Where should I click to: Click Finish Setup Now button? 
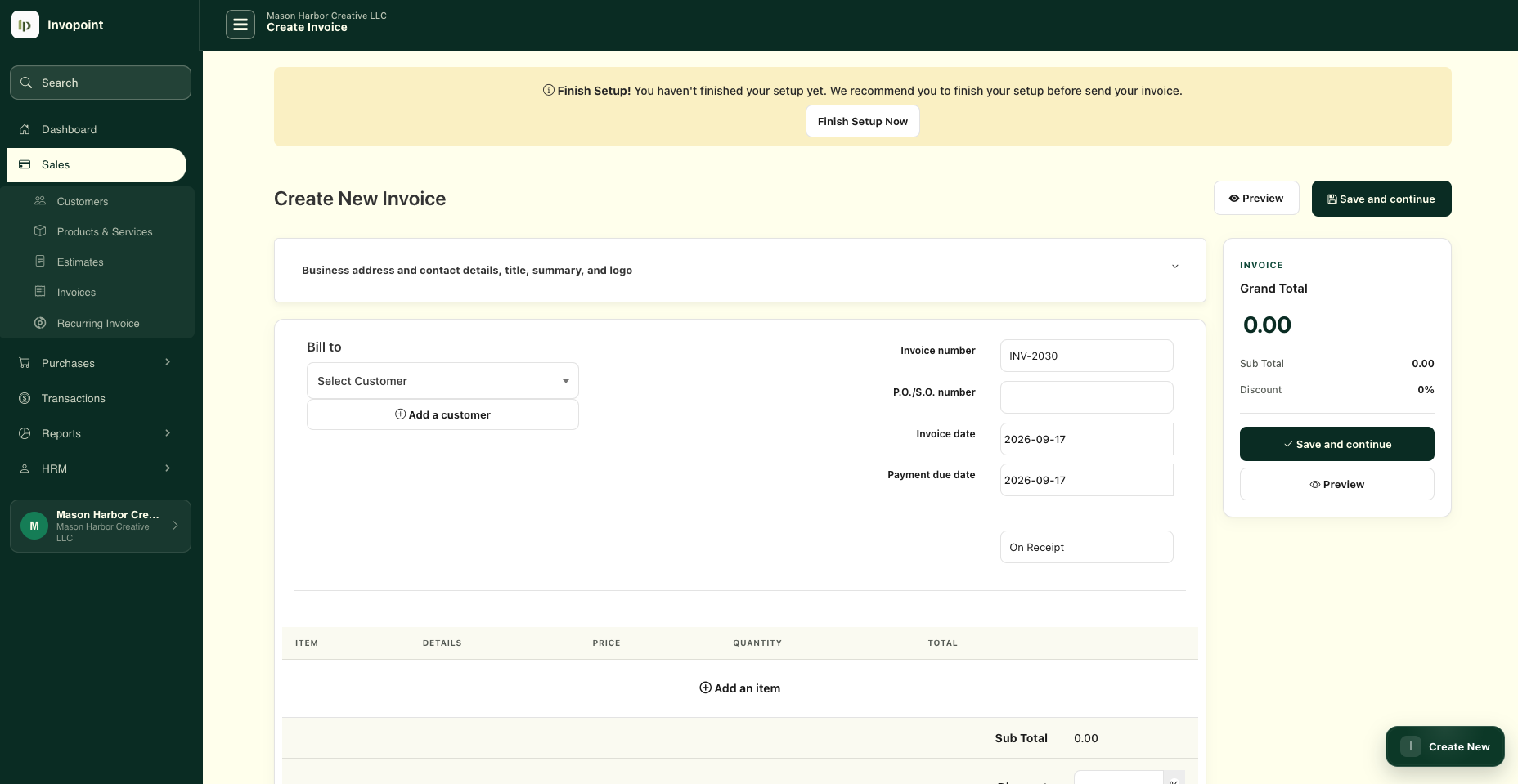tap(862, 121)
